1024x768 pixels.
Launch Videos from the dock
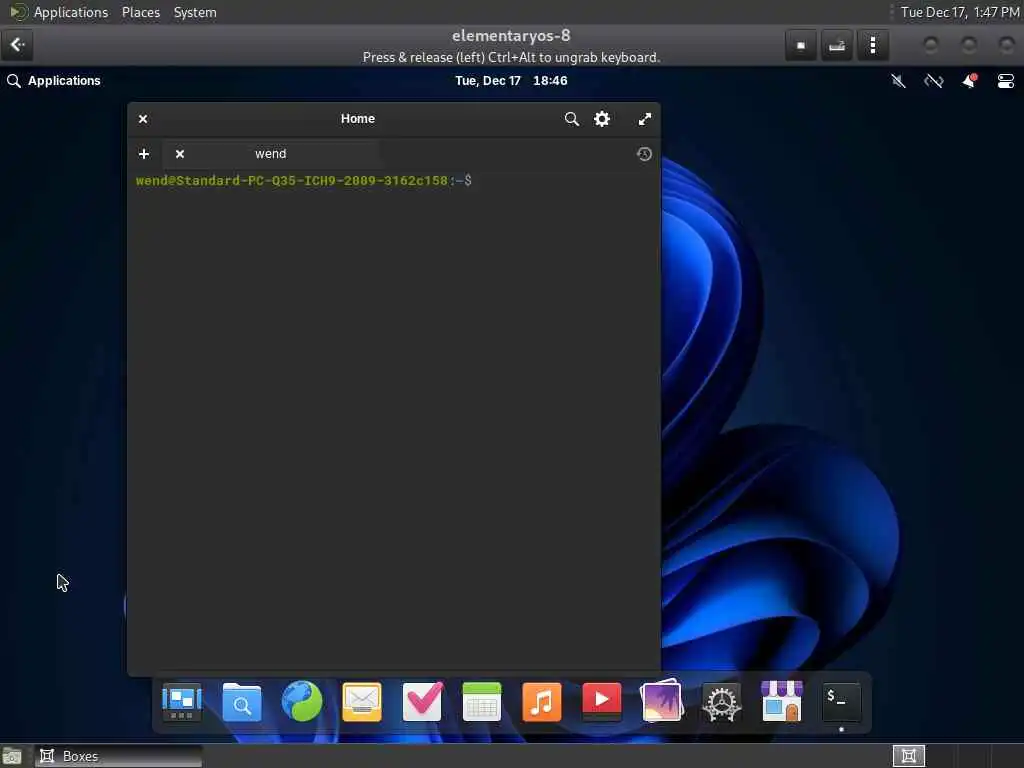point(602,702)
